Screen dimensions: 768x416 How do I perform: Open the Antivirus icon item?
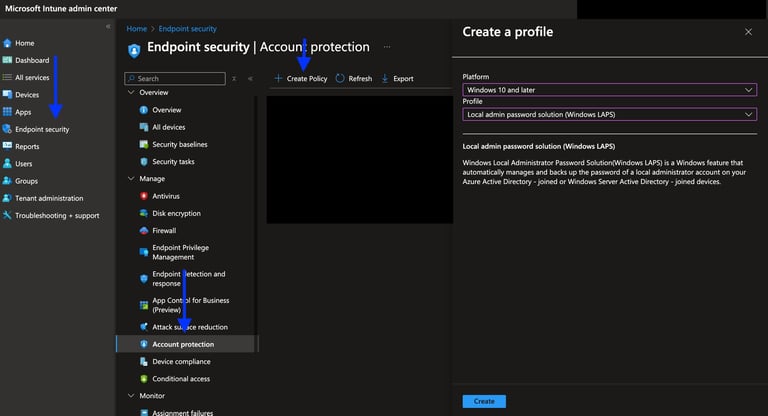pos(144,196)
